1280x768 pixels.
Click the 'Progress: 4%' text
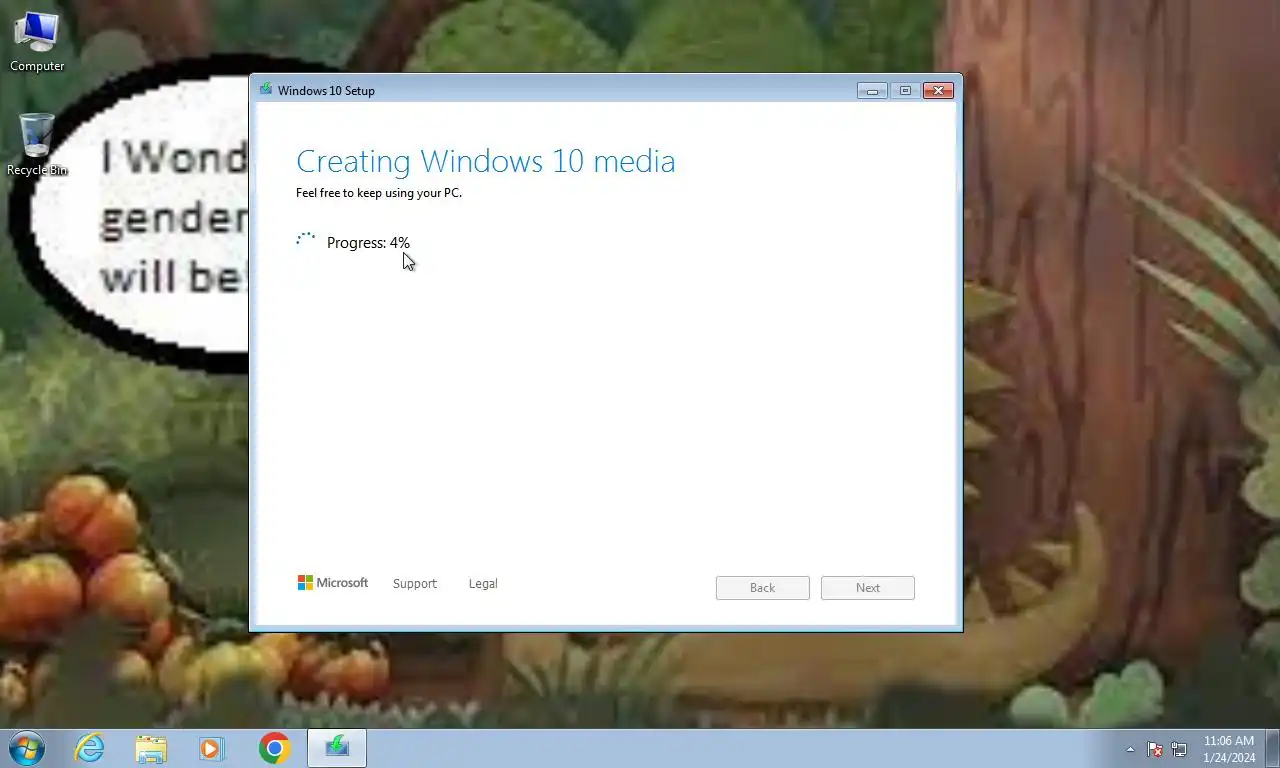click(368, 243)
